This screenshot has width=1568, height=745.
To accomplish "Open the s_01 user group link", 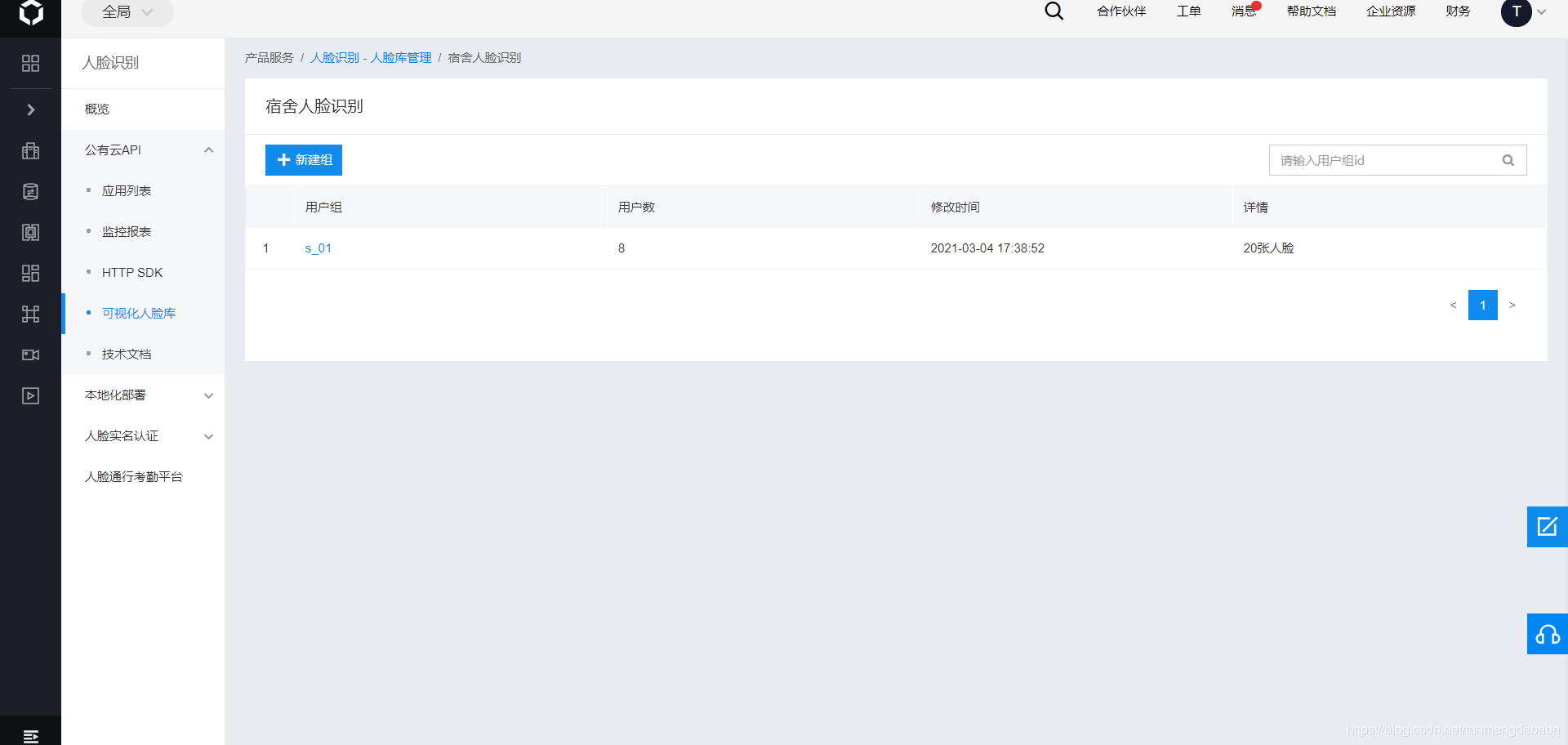I will click(x=318, y=248).
